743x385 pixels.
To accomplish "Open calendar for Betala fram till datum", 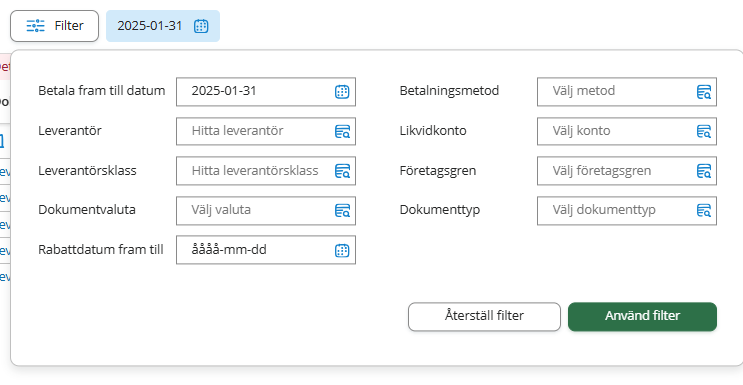I will coord(342,92).
